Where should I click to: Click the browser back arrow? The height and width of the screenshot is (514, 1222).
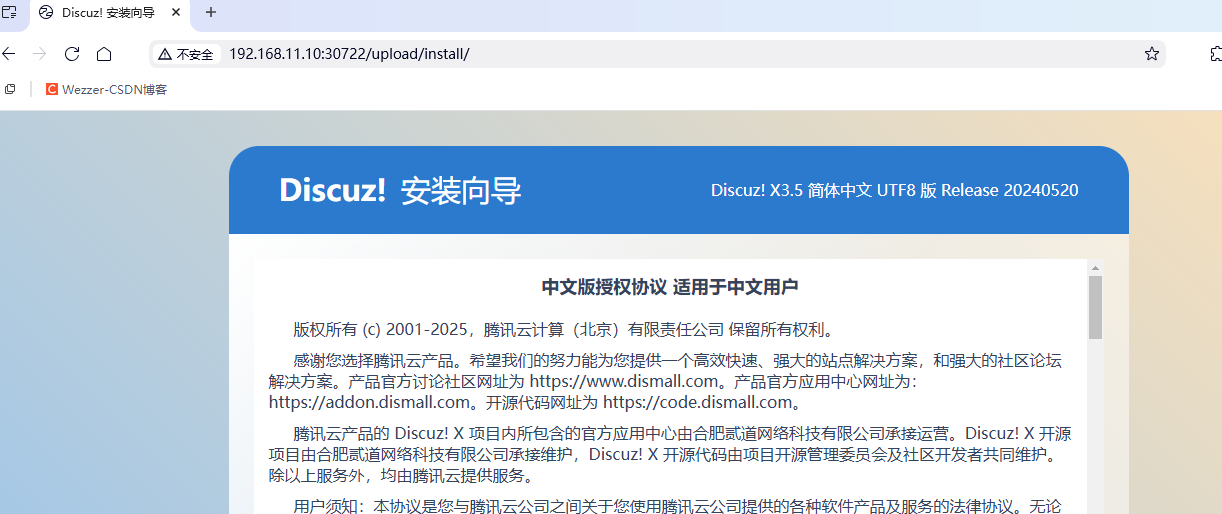[8, 54]
